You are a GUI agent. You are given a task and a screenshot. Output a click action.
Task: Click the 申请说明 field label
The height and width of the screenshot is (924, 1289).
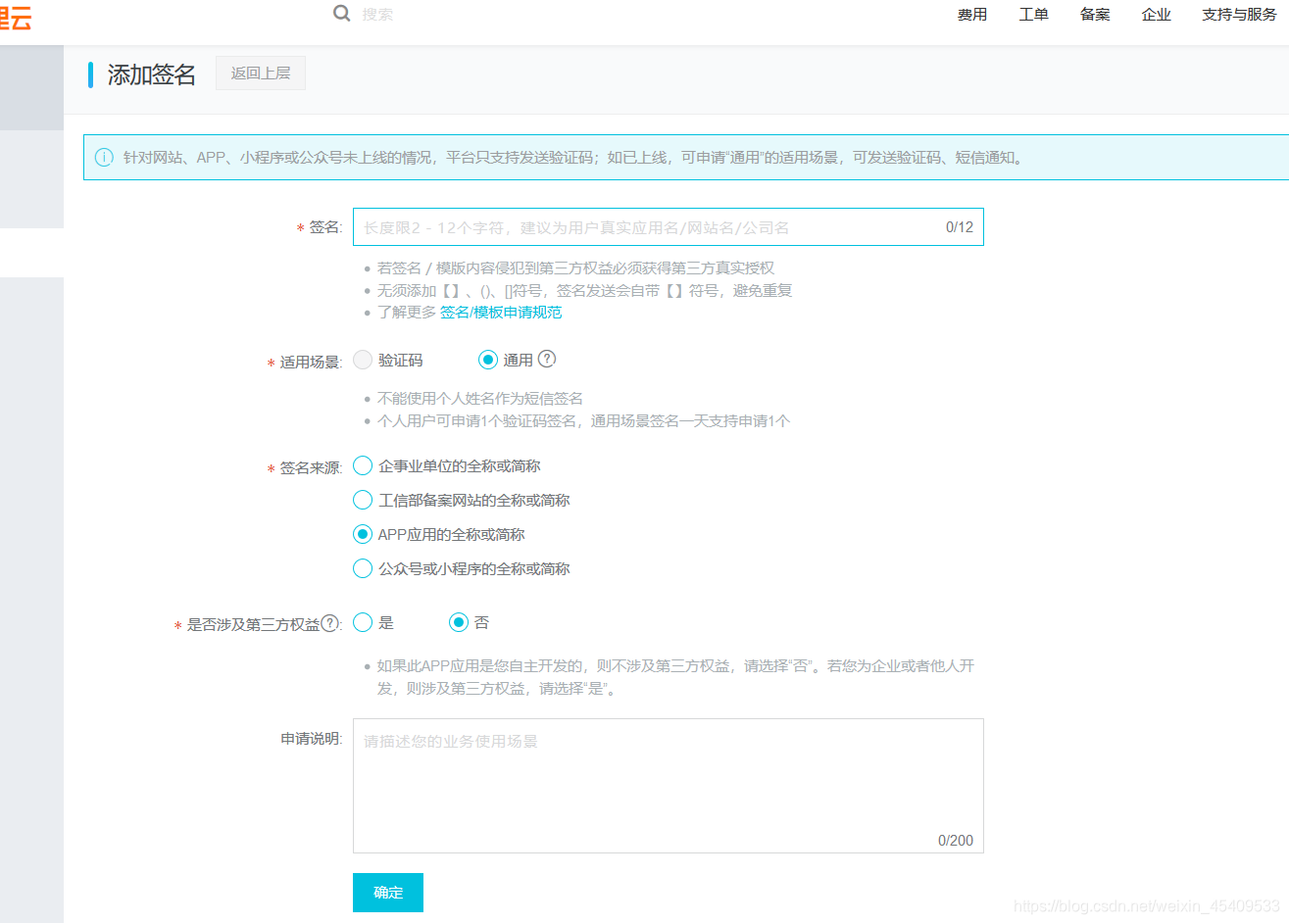tap(311, 739)
